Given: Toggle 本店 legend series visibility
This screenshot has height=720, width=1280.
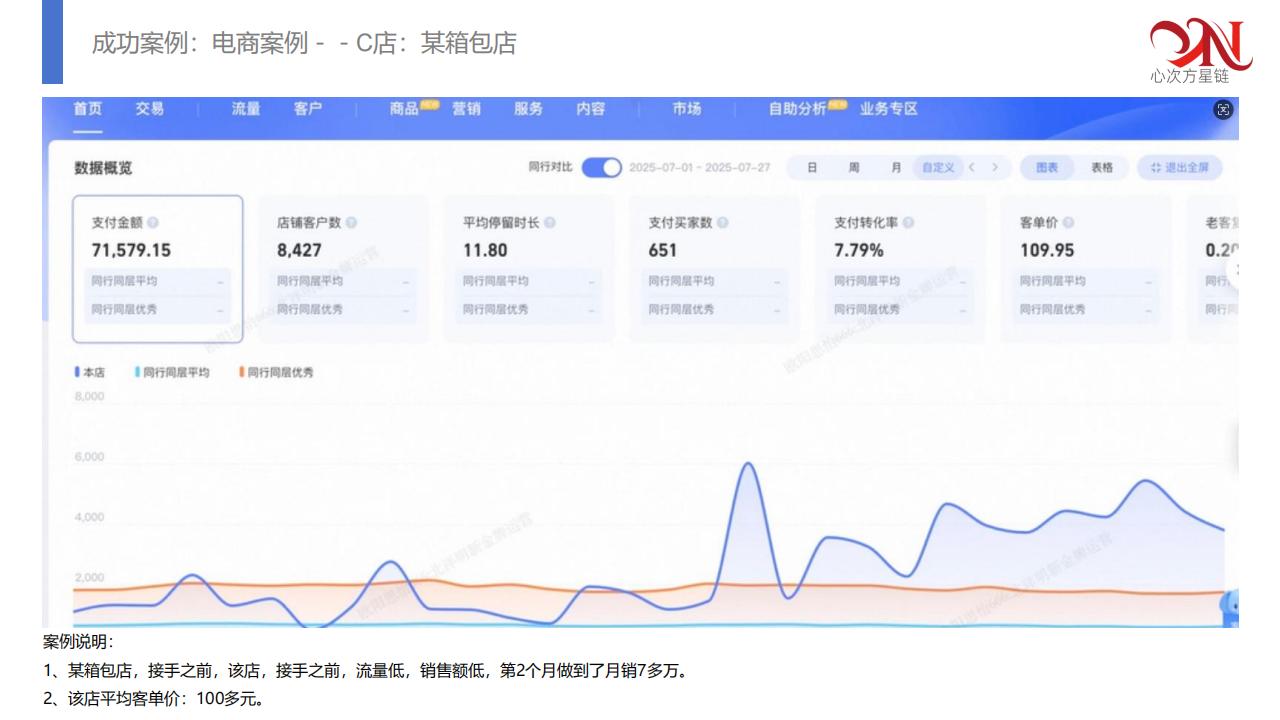Looking at the screenshot, I should (x=90, y=372).
